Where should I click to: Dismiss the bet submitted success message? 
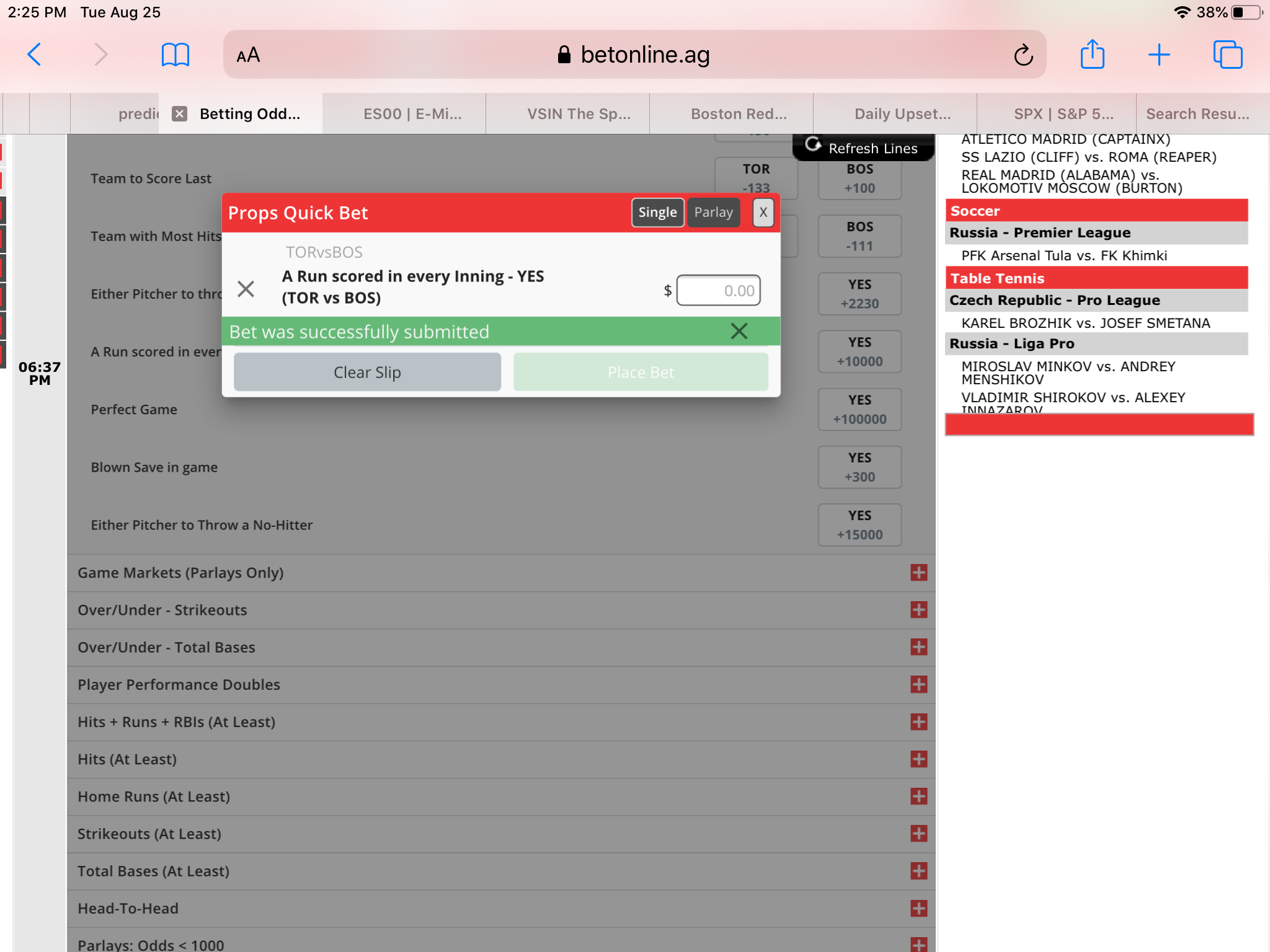739,331
